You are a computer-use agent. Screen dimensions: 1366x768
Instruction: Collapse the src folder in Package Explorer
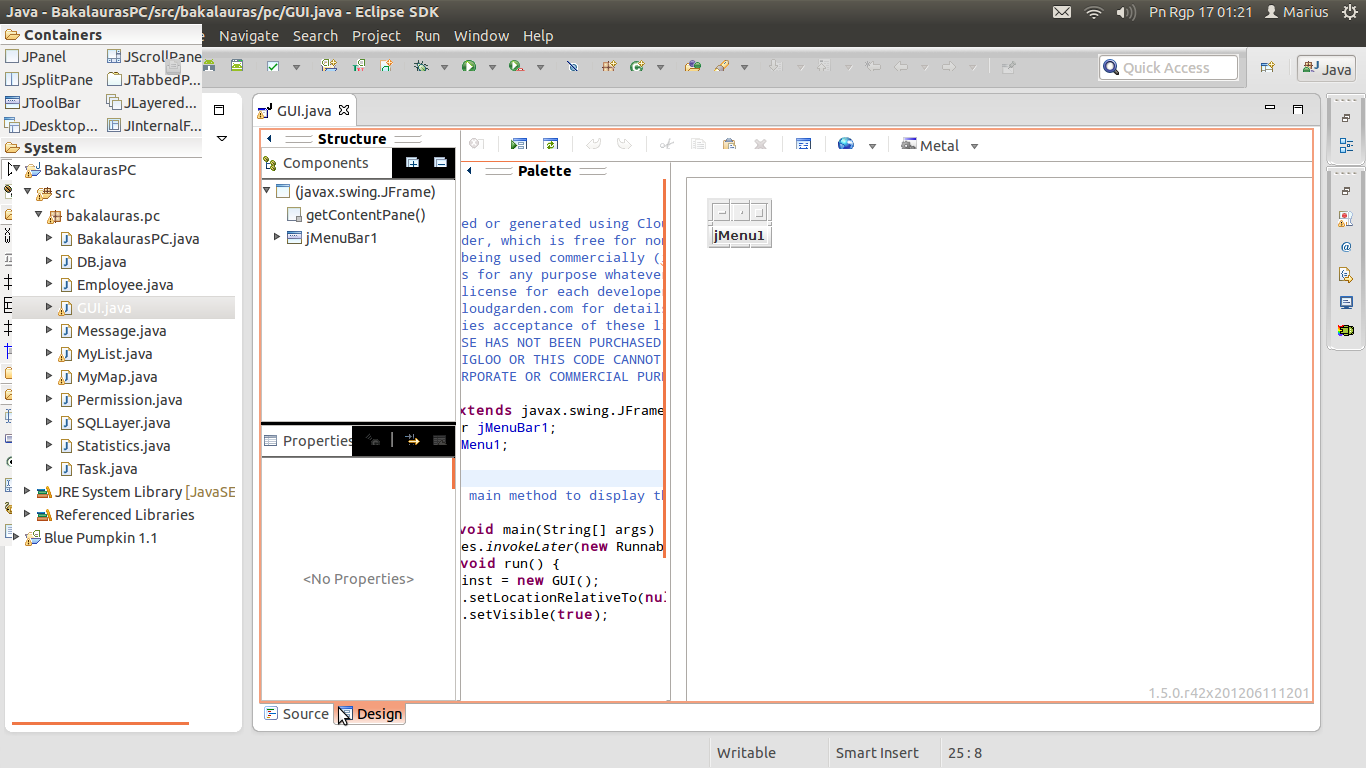point(27,192)
